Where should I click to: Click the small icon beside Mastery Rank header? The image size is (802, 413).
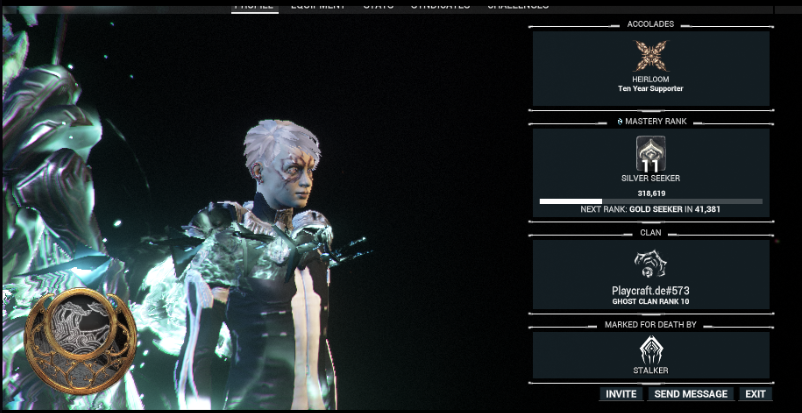[620, 122]
